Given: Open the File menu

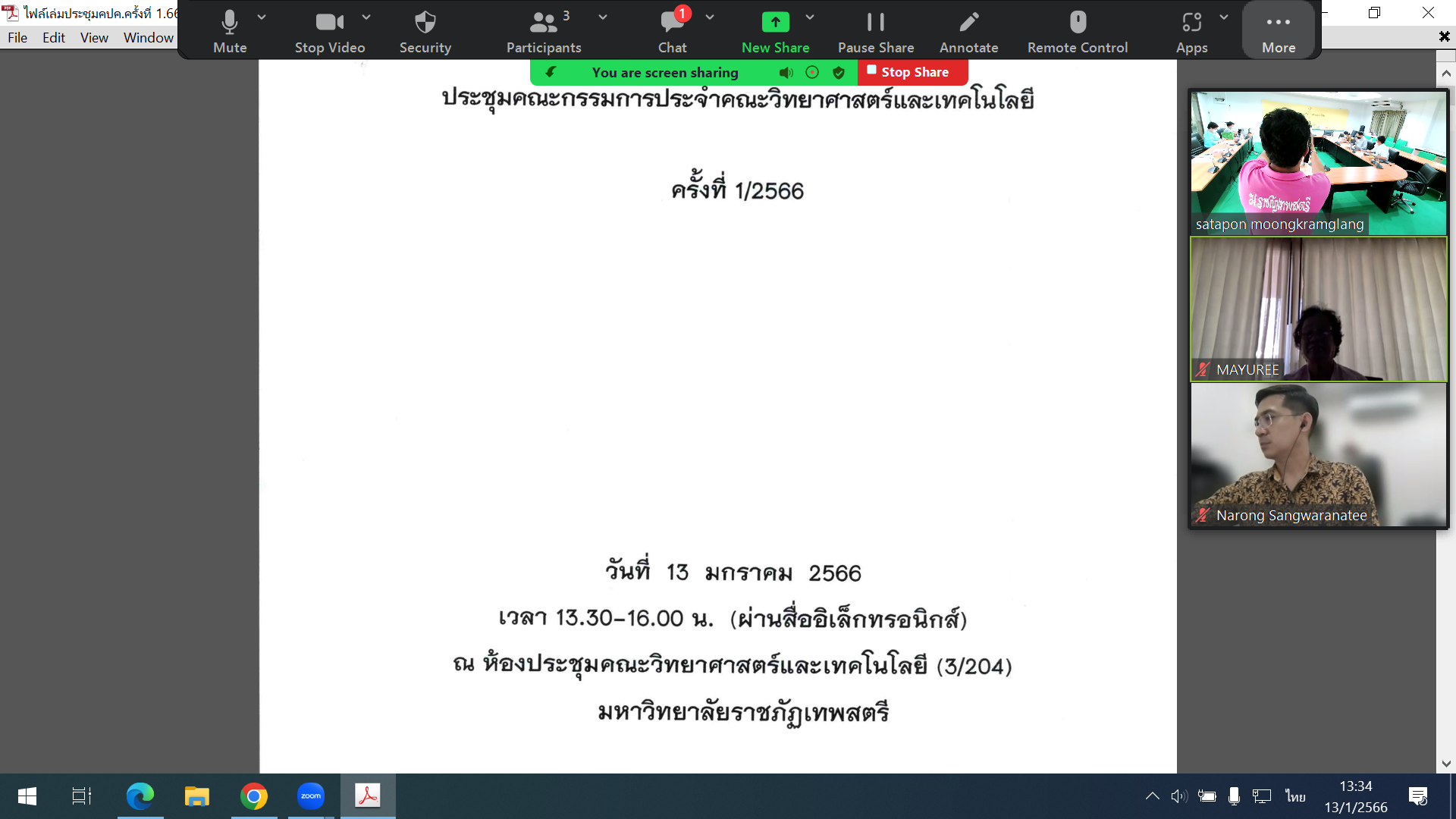Looking at the screenshot, I should coord(17,37).
